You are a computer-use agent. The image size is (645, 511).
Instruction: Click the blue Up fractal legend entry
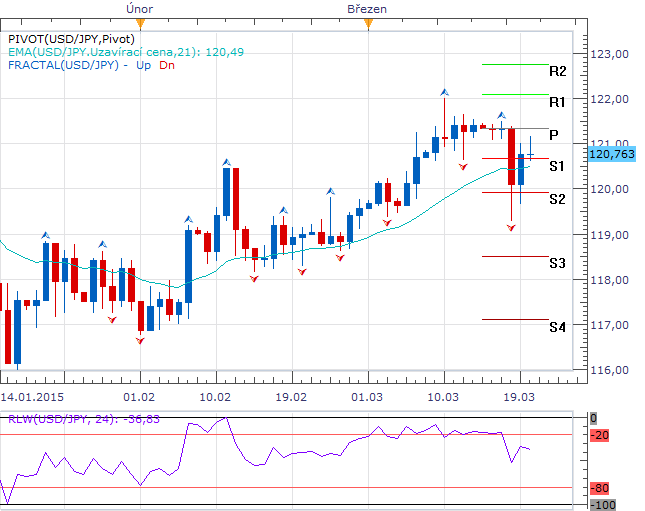[143, 66]
